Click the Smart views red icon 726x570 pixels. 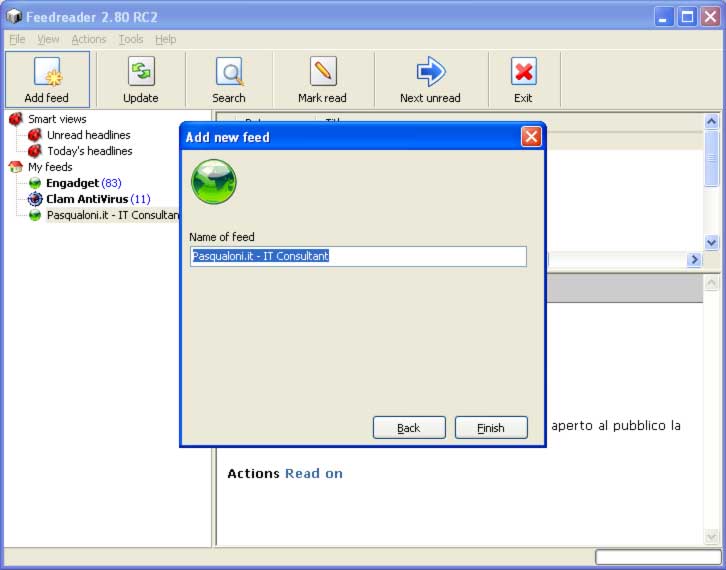(15, 119)
